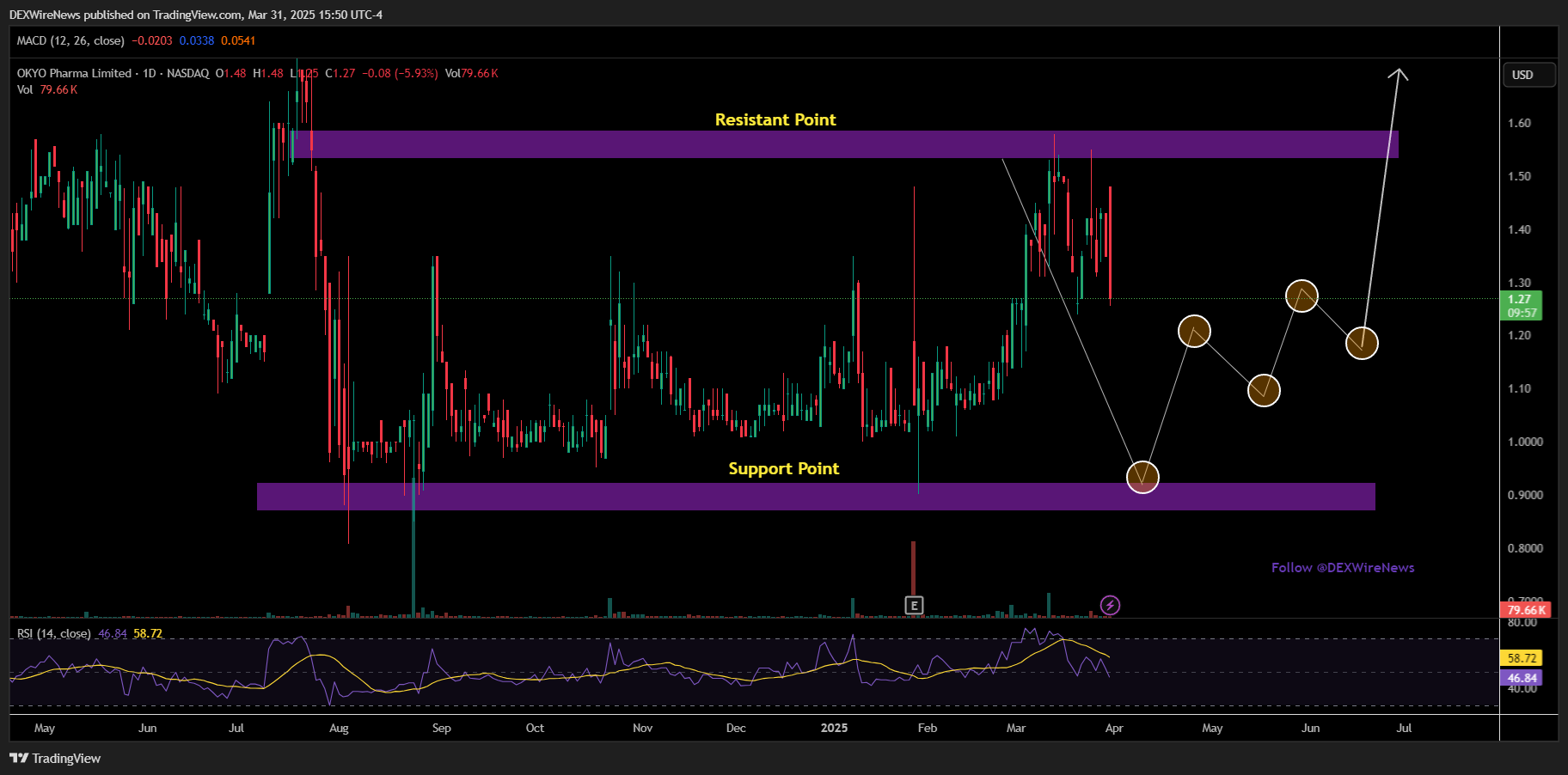Click the Vol indicator label under the symbol

[x=25, y=89]
